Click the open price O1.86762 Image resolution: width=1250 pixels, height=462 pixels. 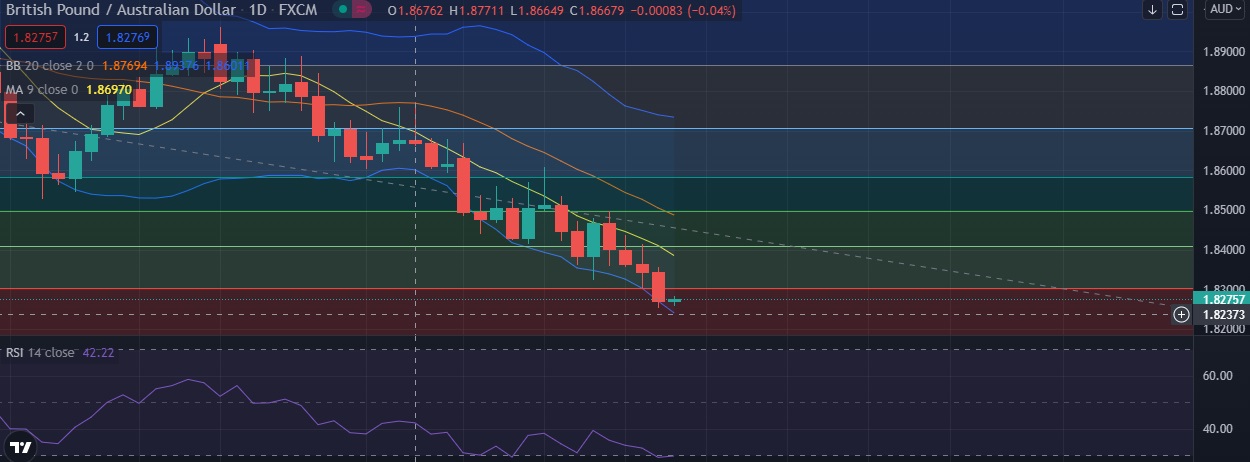pos(416,10)
